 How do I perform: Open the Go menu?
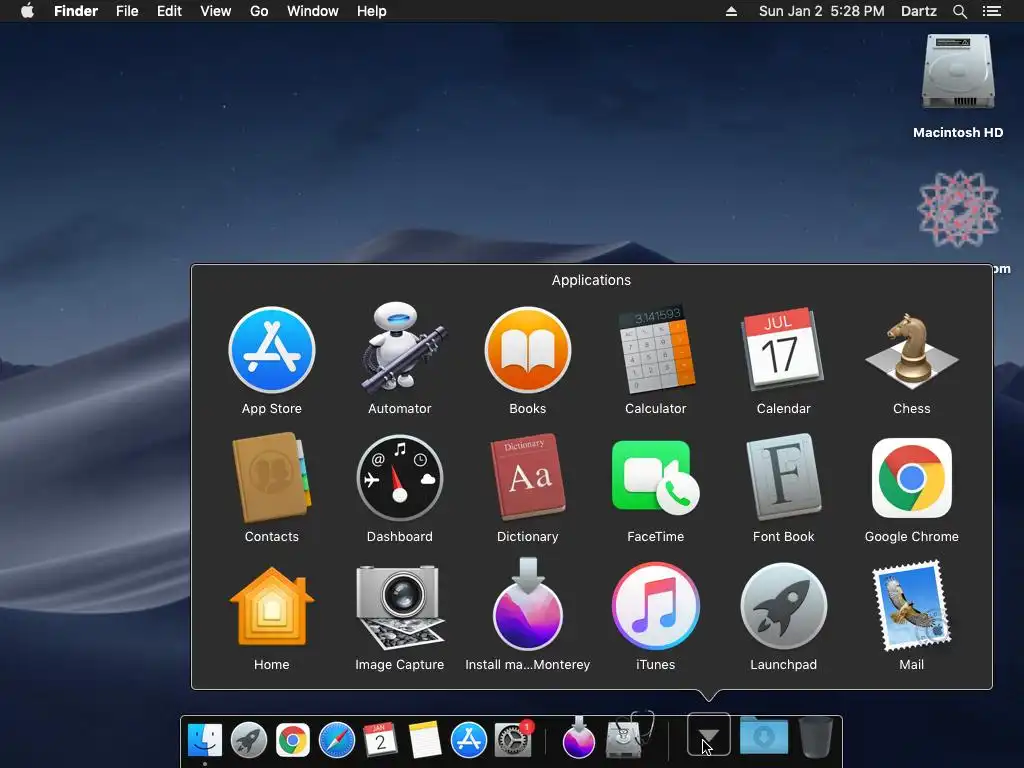click(259, 11)
